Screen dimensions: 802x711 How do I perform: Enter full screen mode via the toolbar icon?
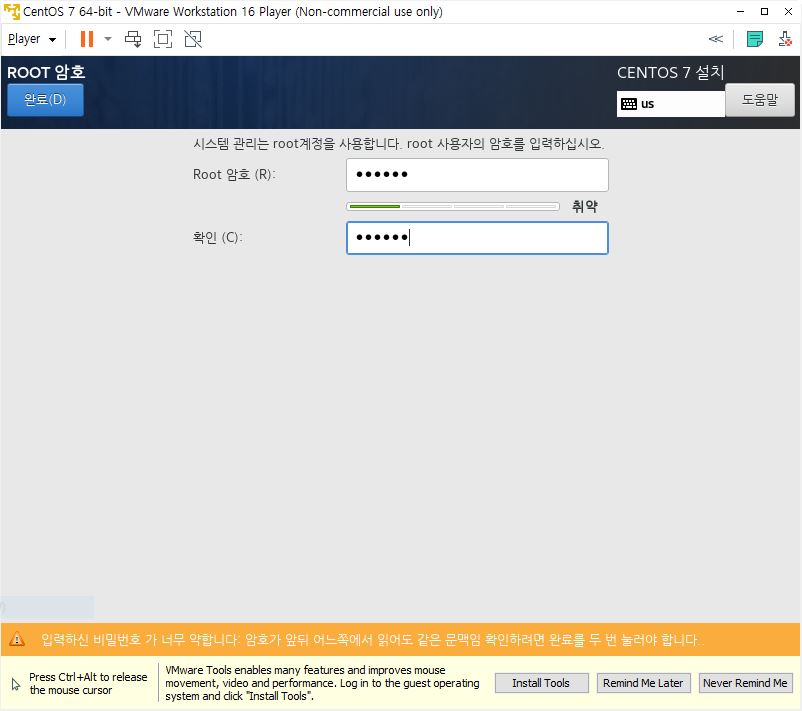(x=163, y=39)
